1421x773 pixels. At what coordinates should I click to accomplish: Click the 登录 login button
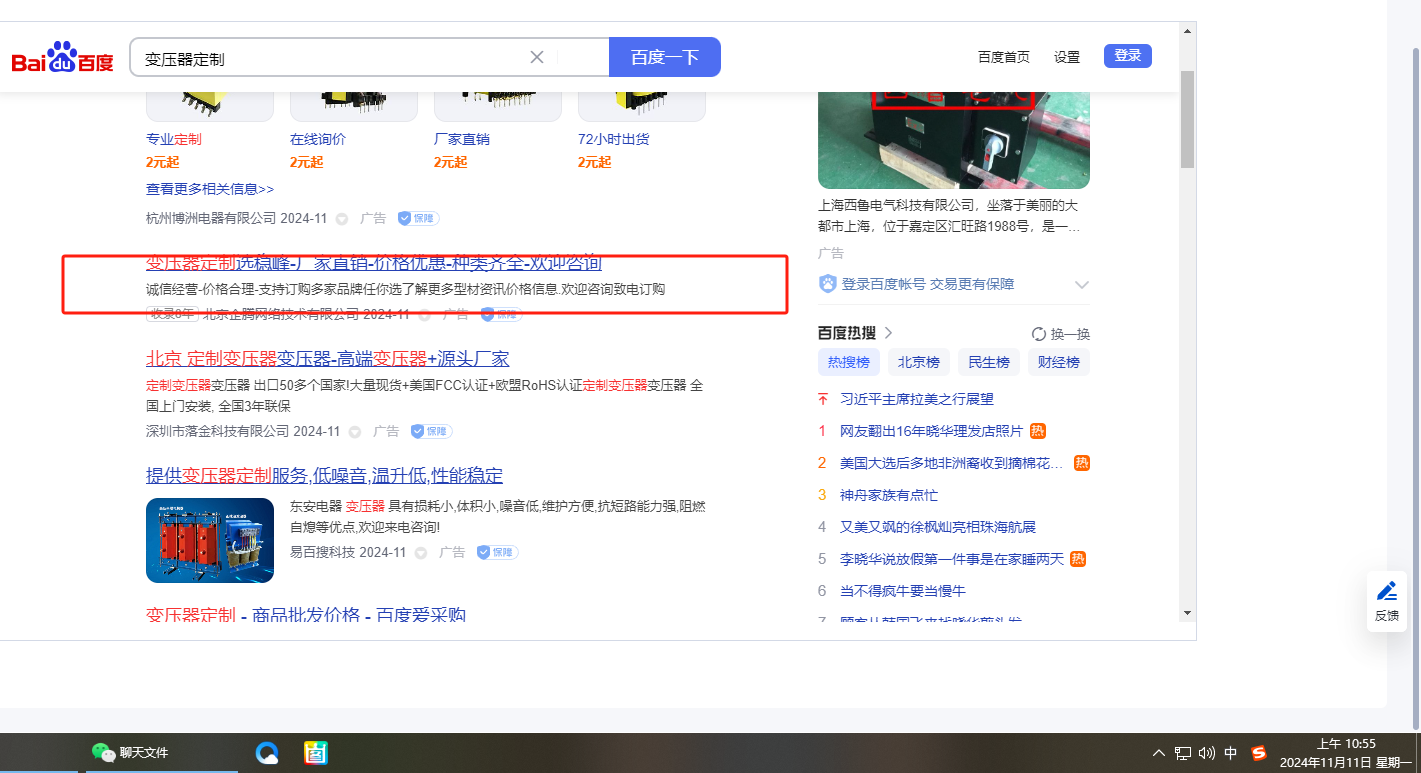pyautogui.click(x=1127, y=56)
